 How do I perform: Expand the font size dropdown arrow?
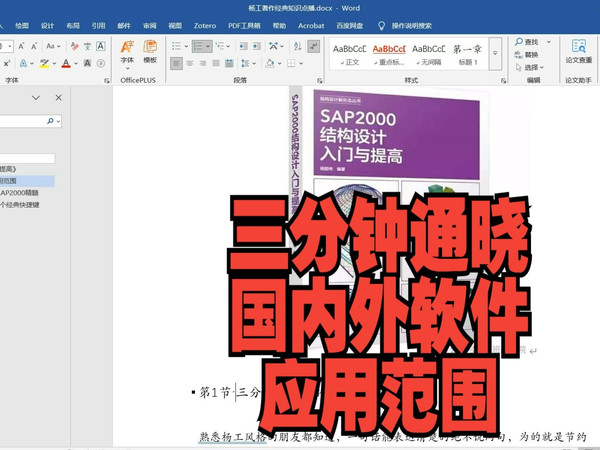click(10, 46)
